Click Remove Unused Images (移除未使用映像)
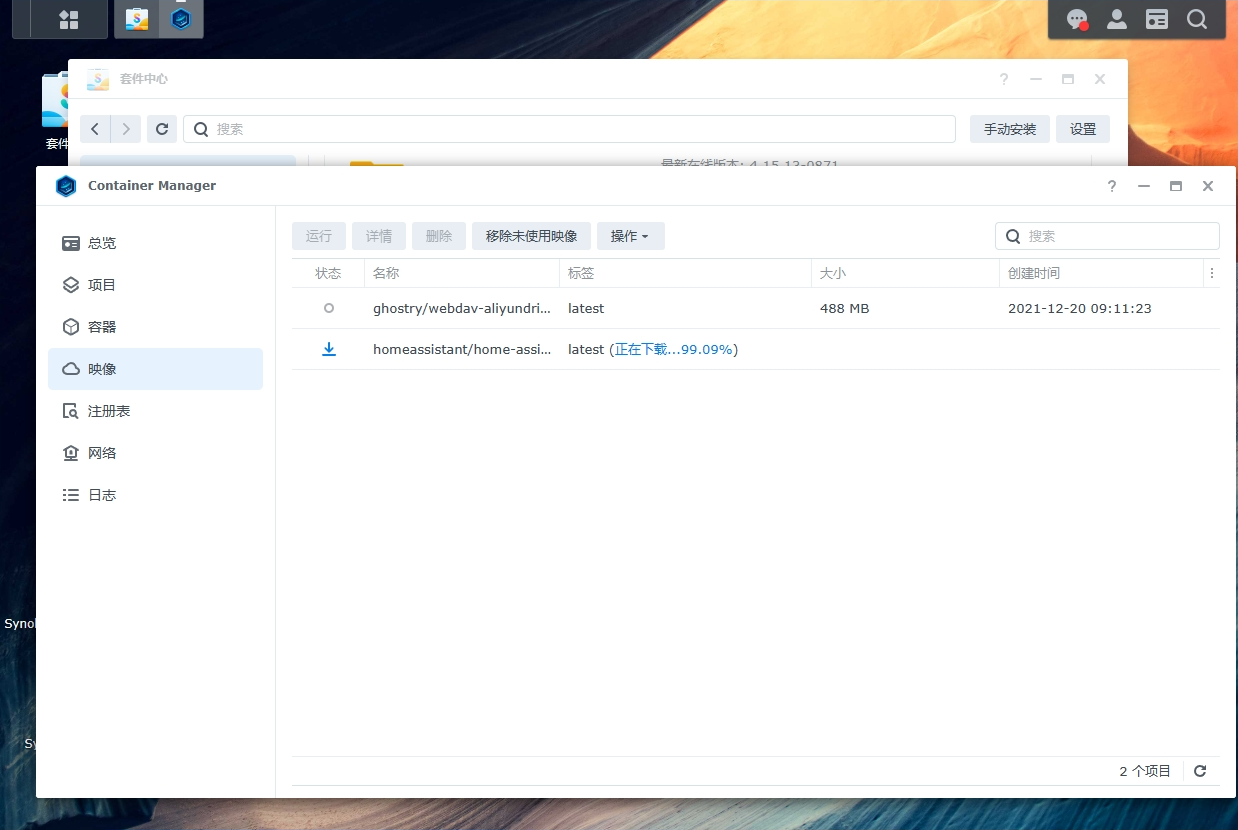 point(532,236)
